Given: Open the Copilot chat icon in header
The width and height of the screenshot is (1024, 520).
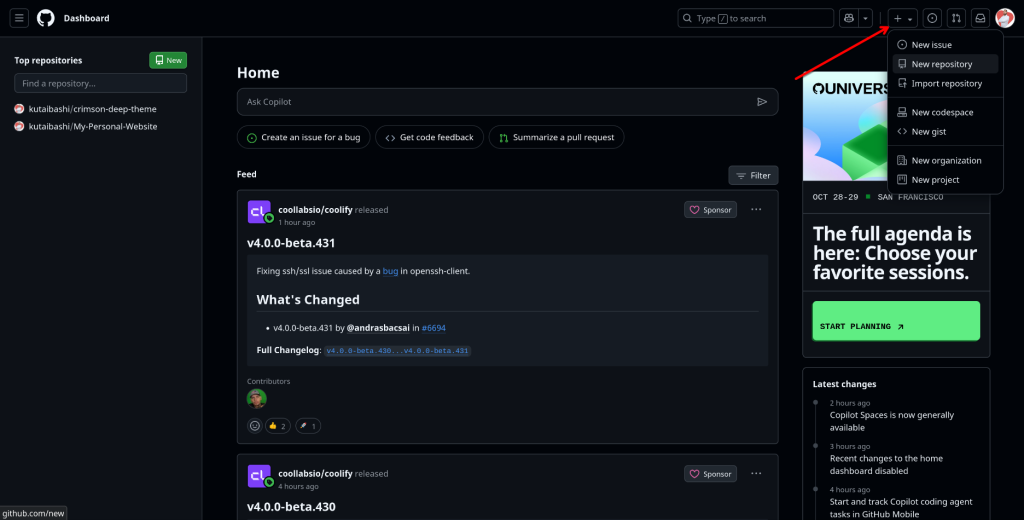Looking at the screenshot, I should (x=849, y=18).
